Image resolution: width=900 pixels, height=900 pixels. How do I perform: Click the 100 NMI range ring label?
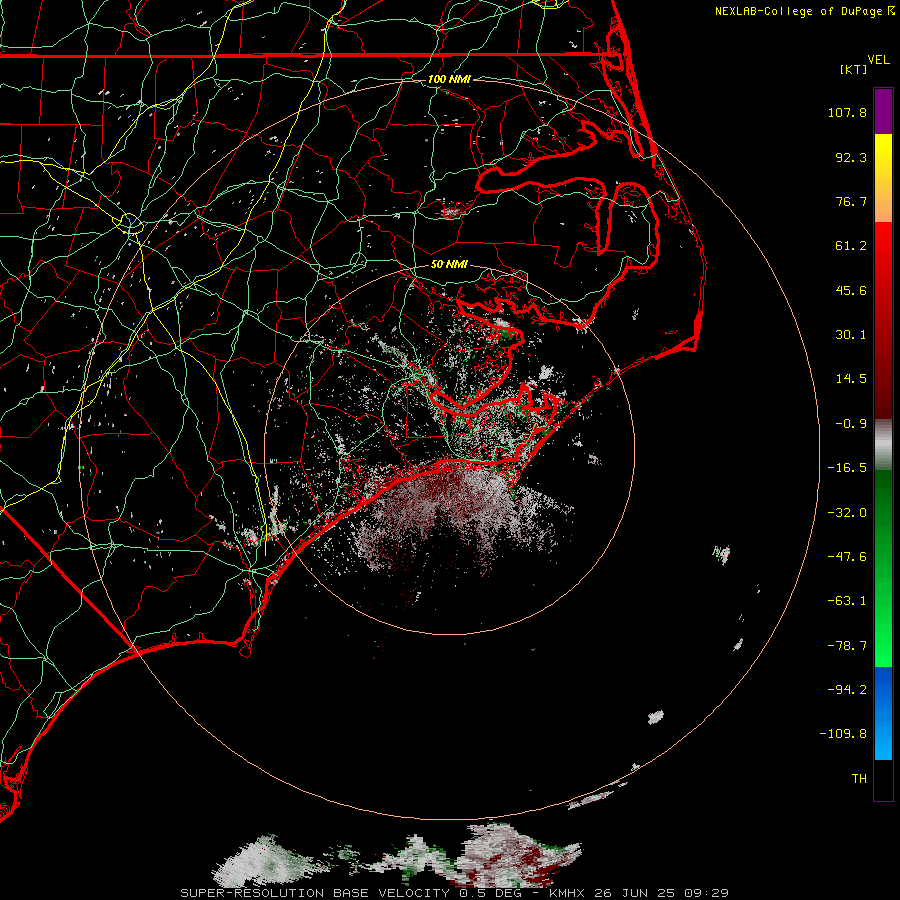coord(449,79)
